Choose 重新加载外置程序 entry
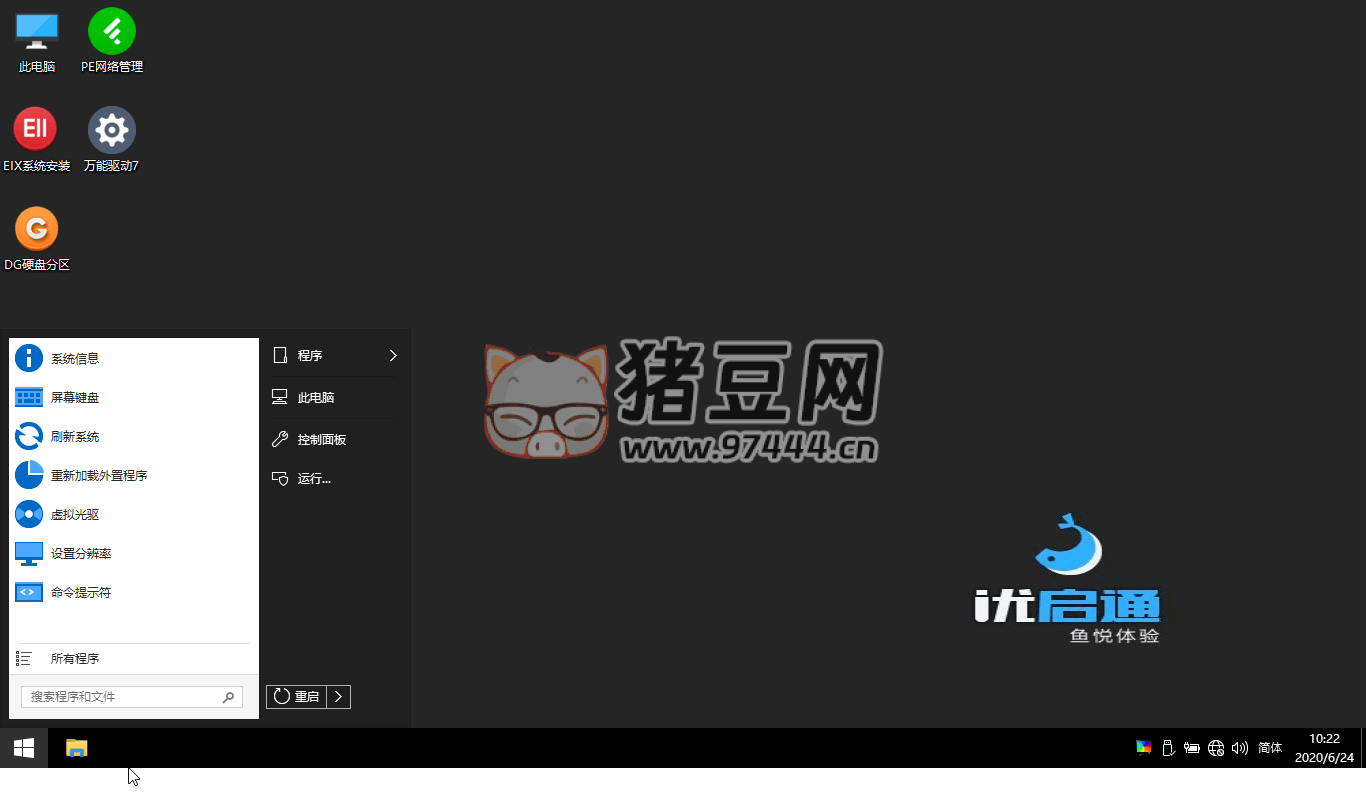Screen dimensions: 1366x799 [x=134, y=475]
